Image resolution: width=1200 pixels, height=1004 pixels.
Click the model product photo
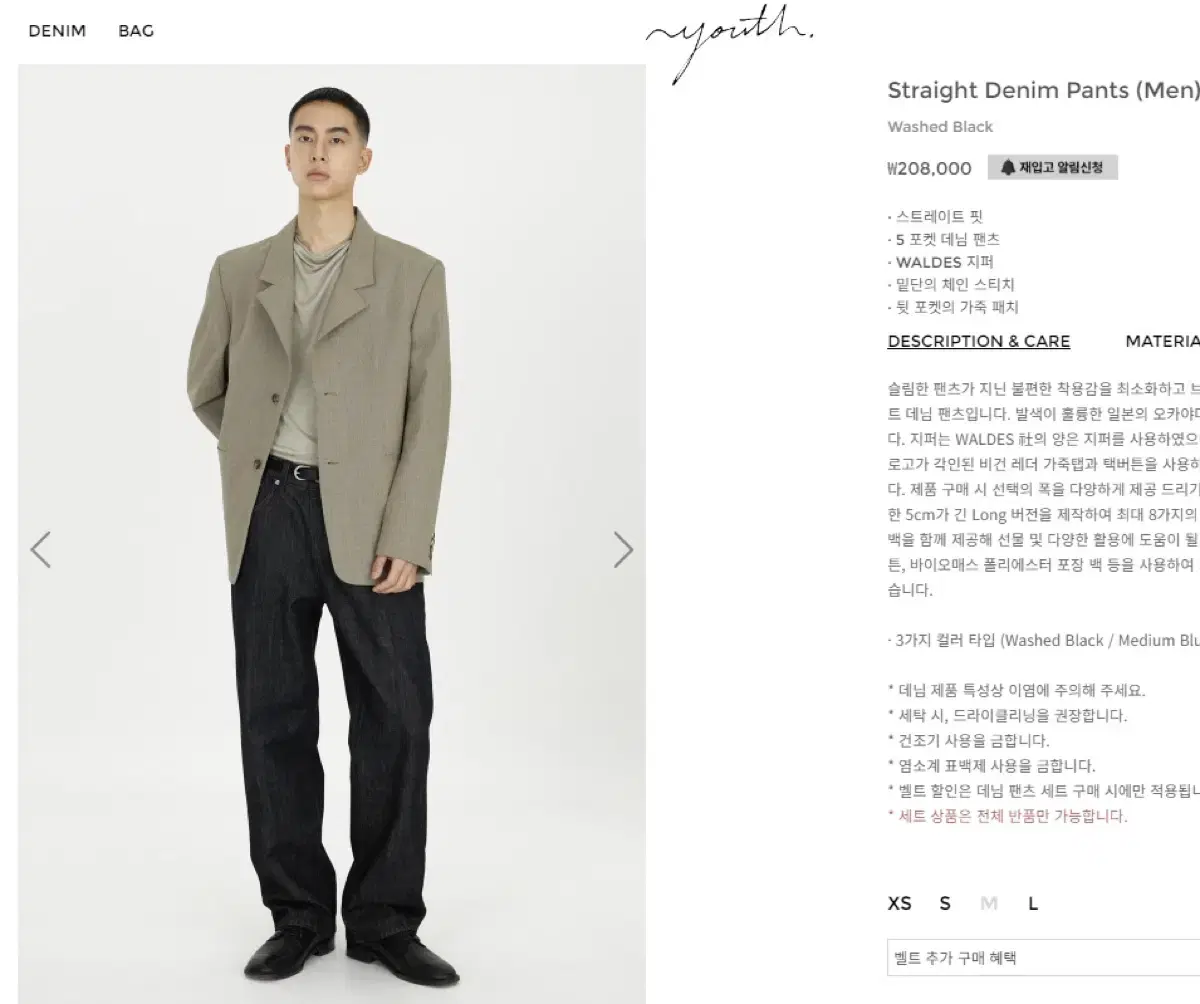click(x=332, y=534)
